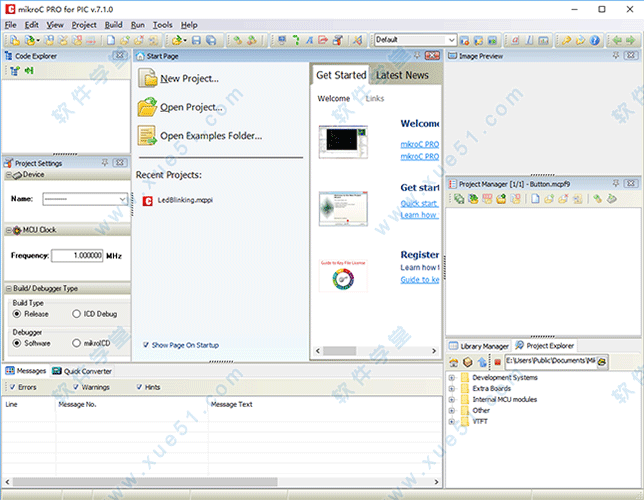
Task: Click New Project on Start Page
Action: pyautogui.click(x=179, y=78)
